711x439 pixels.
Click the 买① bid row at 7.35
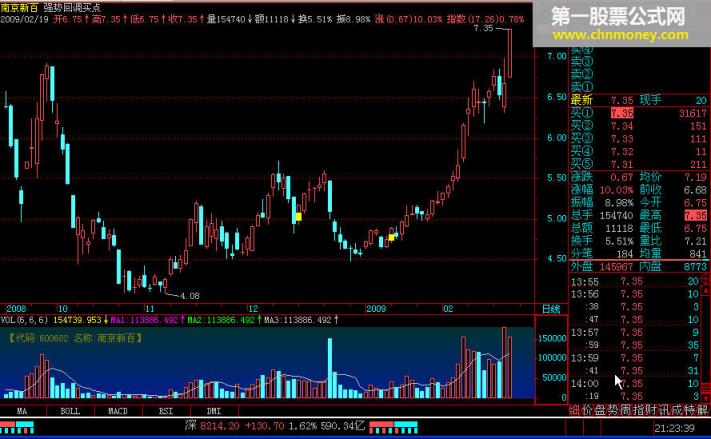pos(638,113)
